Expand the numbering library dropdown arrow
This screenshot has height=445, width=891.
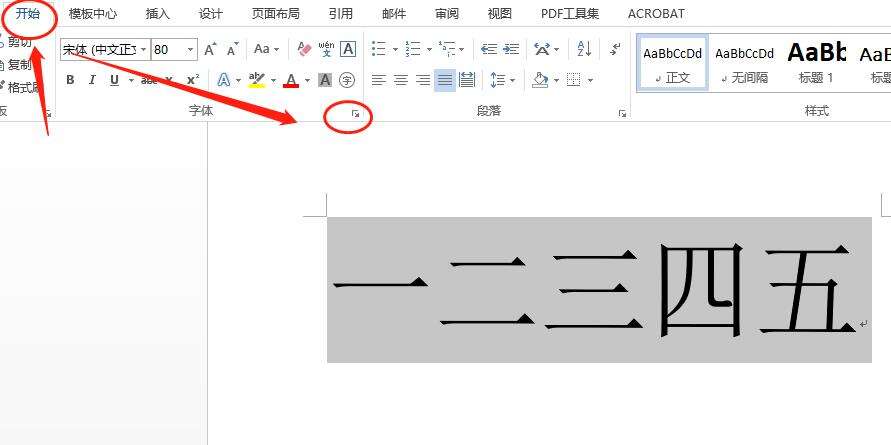pos(429,49)
